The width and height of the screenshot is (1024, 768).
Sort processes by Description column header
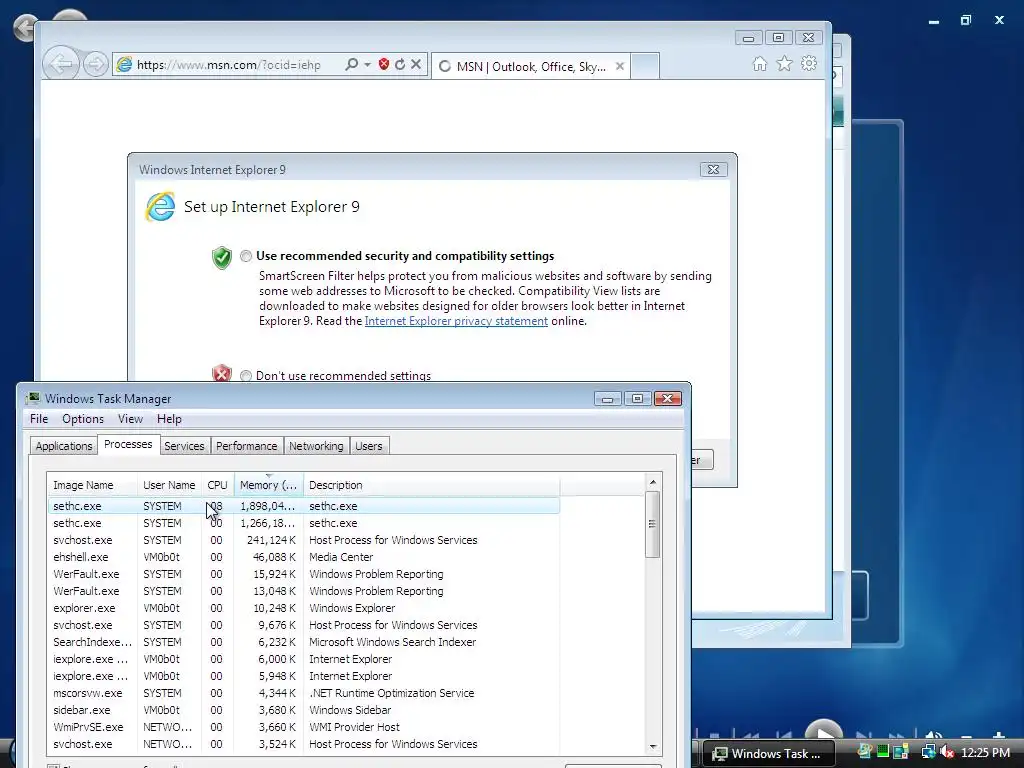(x=431, y=485)
